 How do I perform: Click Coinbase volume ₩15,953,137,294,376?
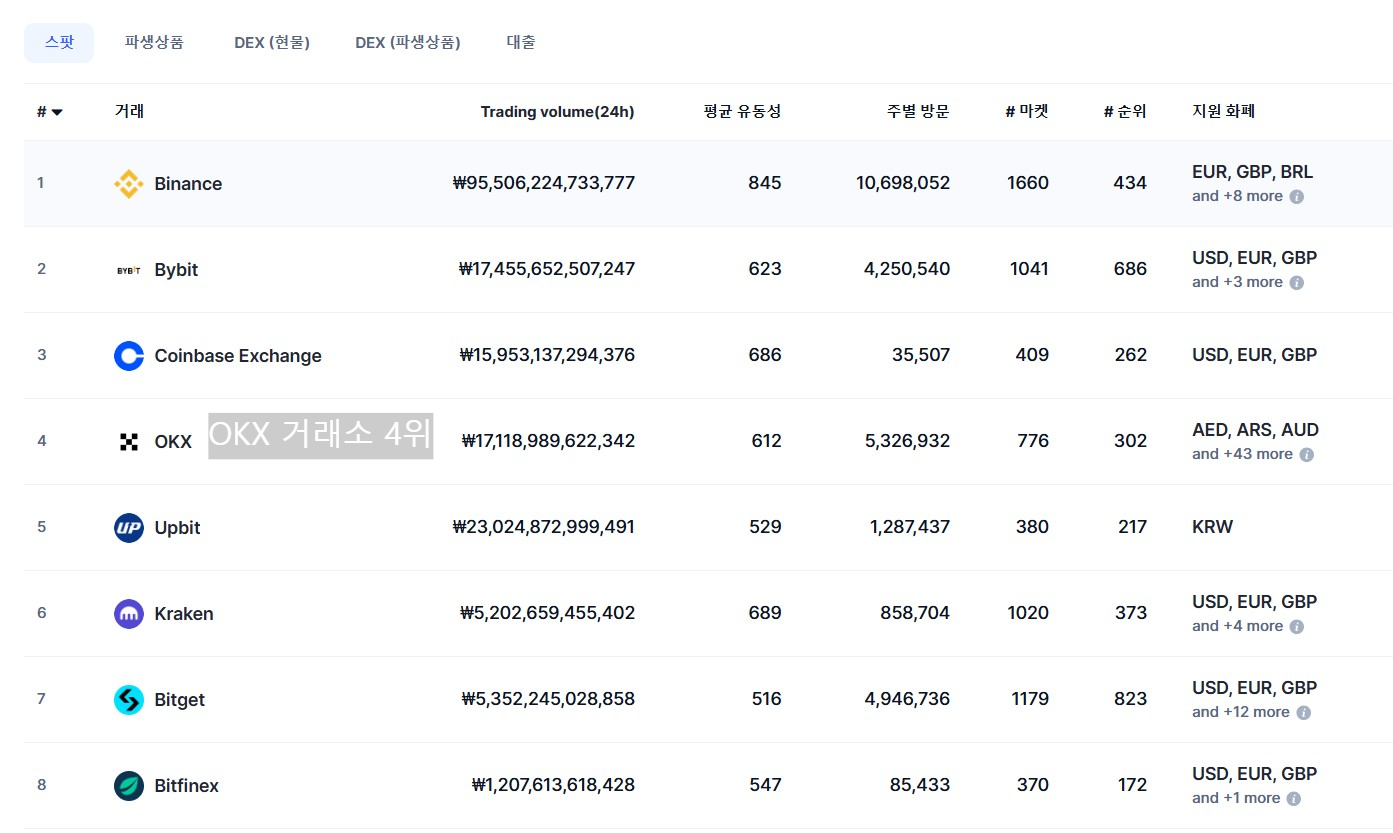pos(547,355)
